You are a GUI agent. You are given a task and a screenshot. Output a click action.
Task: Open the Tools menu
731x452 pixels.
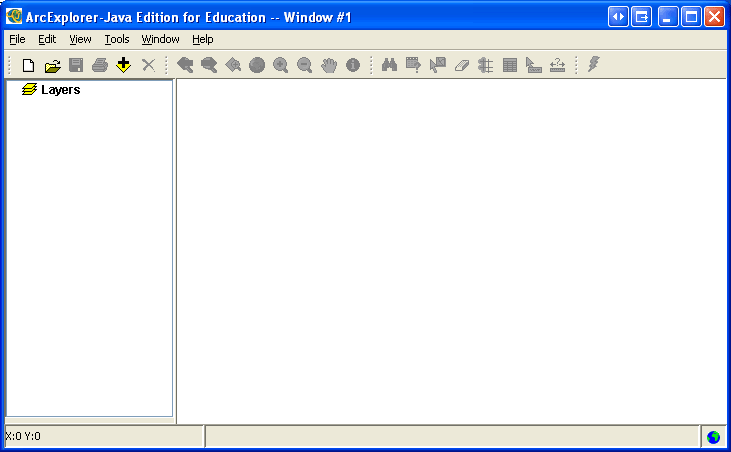coord(117,39)
